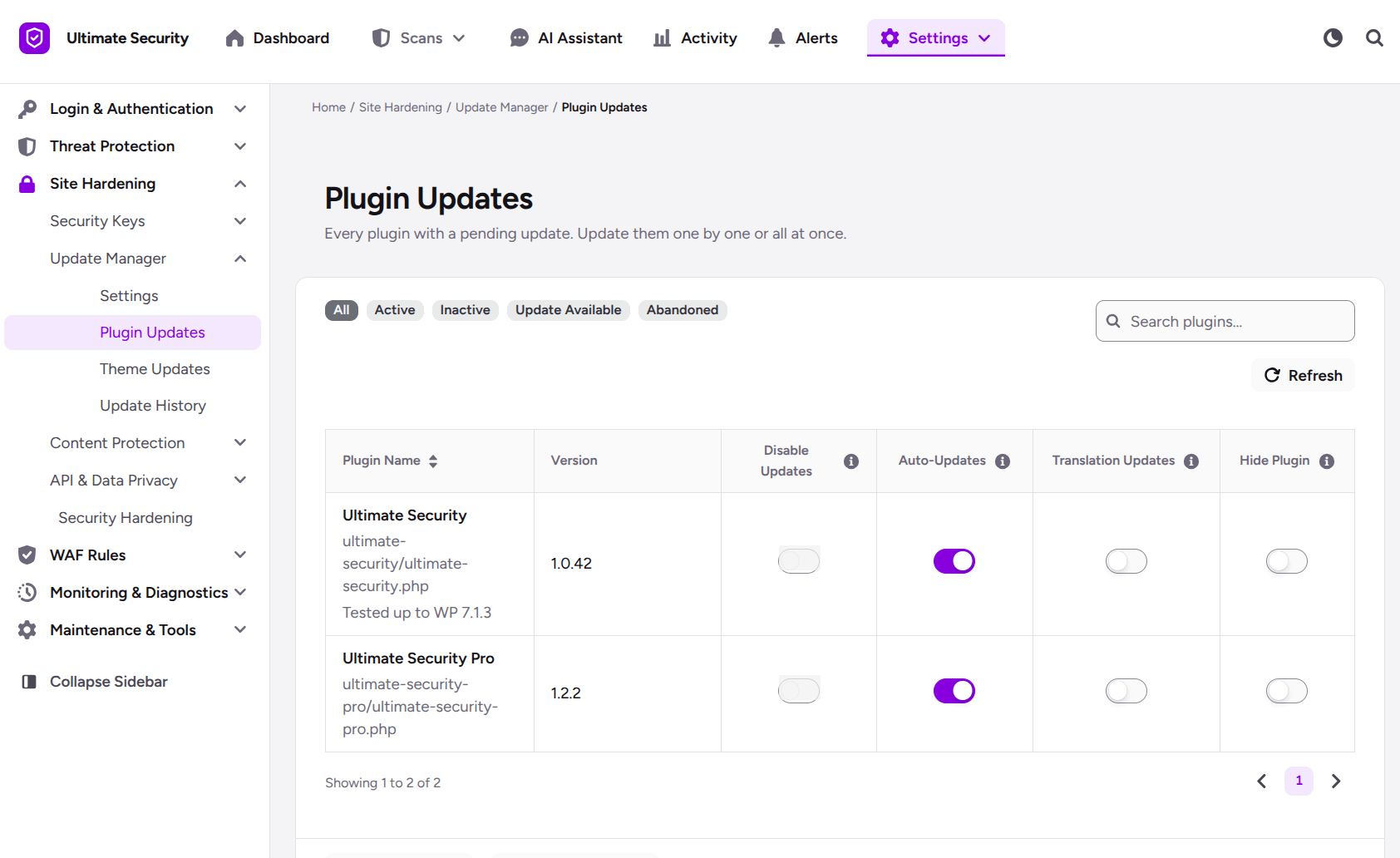
Task: Go to next page arrow
Action: click(1336, 782)
